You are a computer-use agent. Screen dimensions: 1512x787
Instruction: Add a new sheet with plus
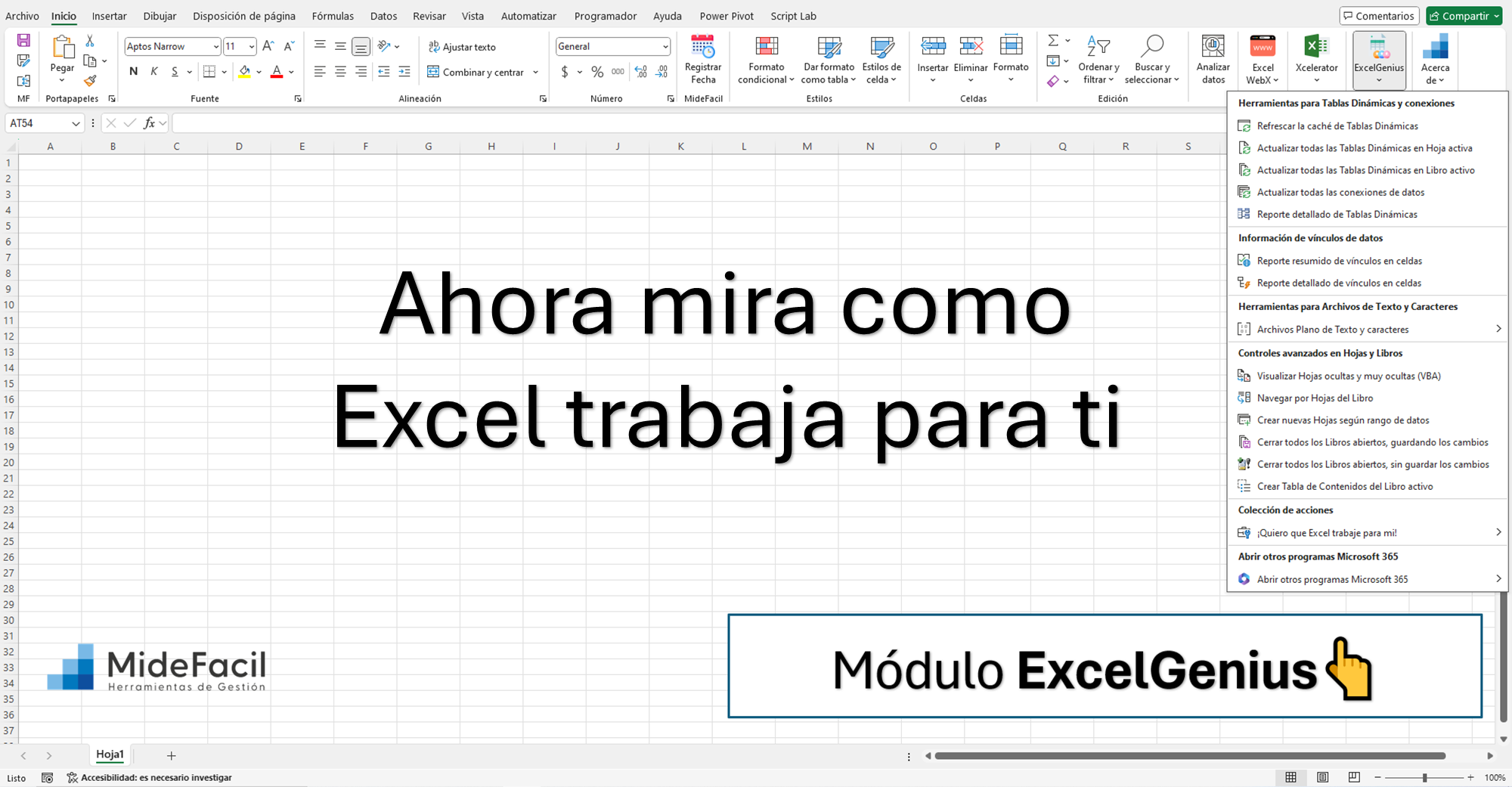click(x=172, y=755)
